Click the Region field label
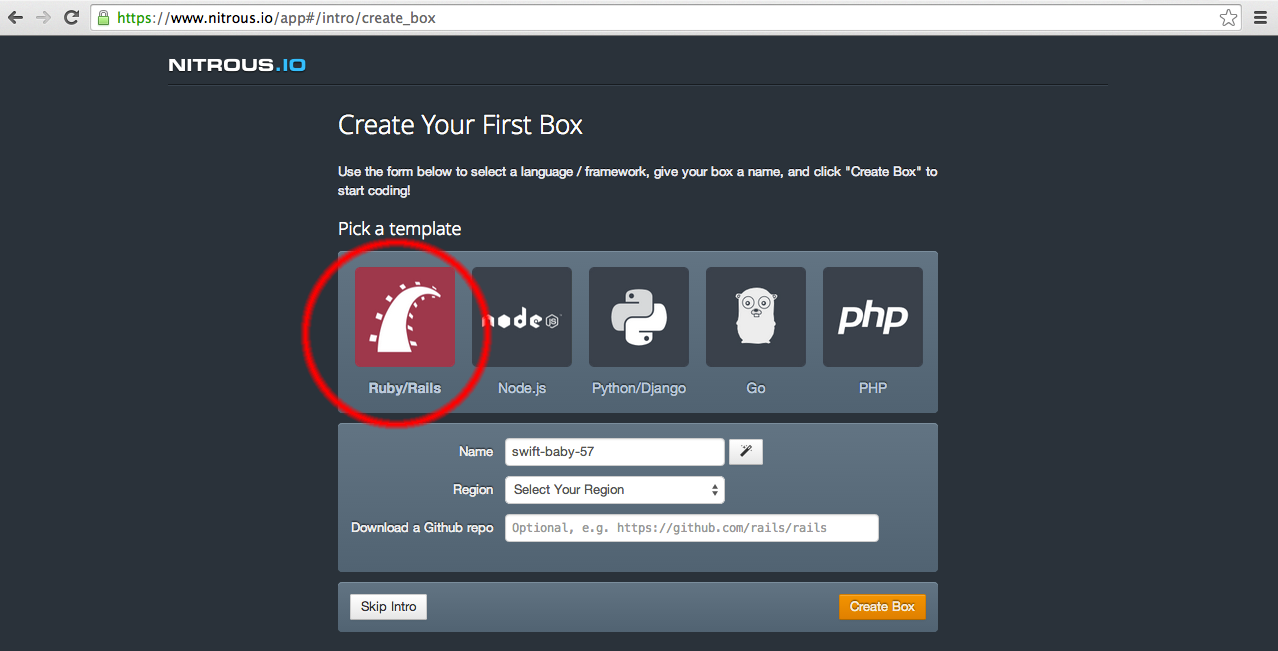This screenshot has width=1278, height=651. point(473,490)
